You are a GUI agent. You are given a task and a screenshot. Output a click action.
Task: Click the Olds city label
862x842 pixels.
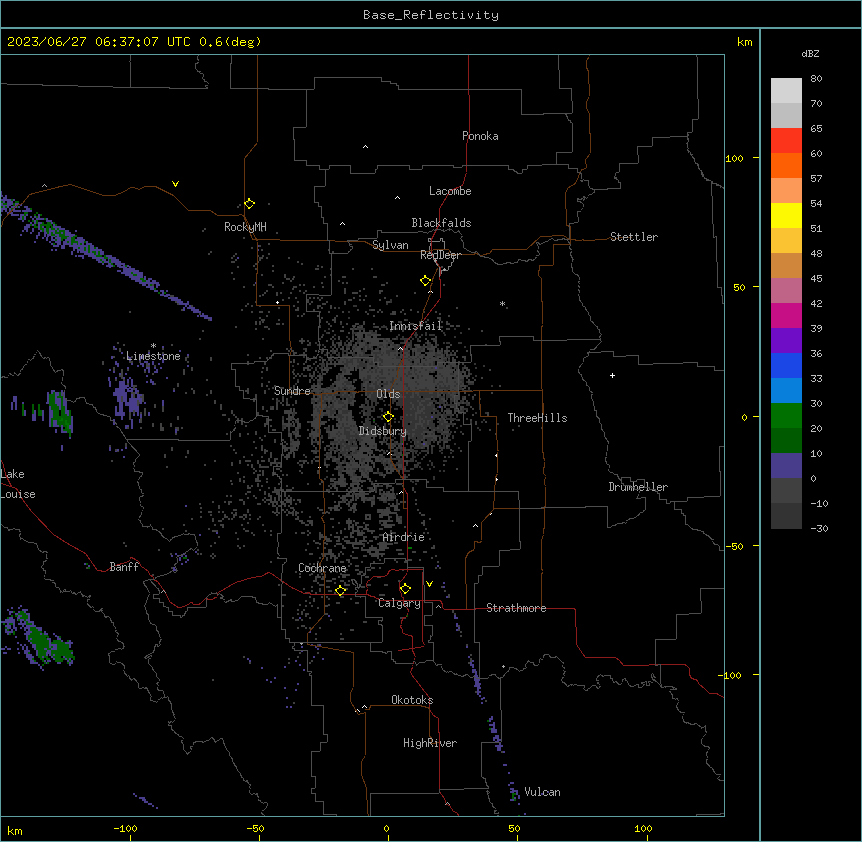tap(388, 394)
